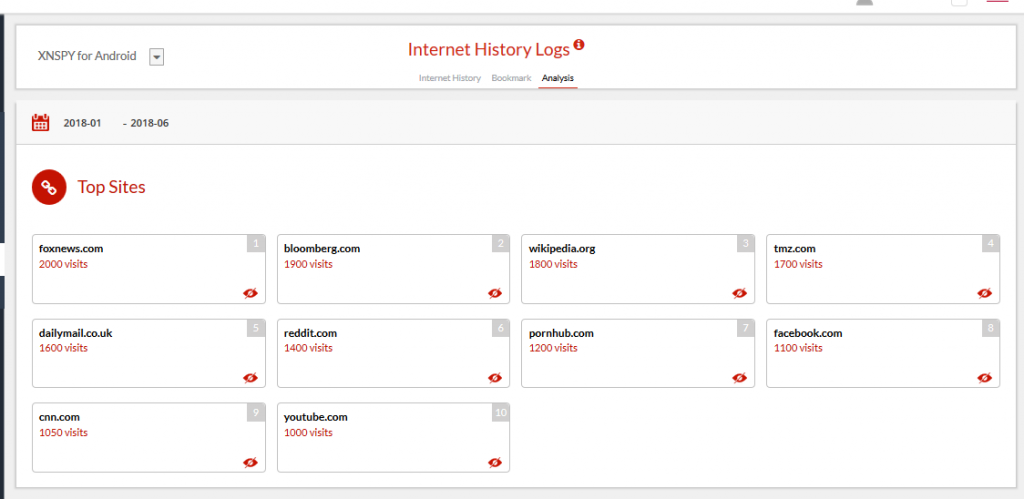Hide tmz.com via its eye icon
The image size is (1024, 499).
click(x=984, y=293)
